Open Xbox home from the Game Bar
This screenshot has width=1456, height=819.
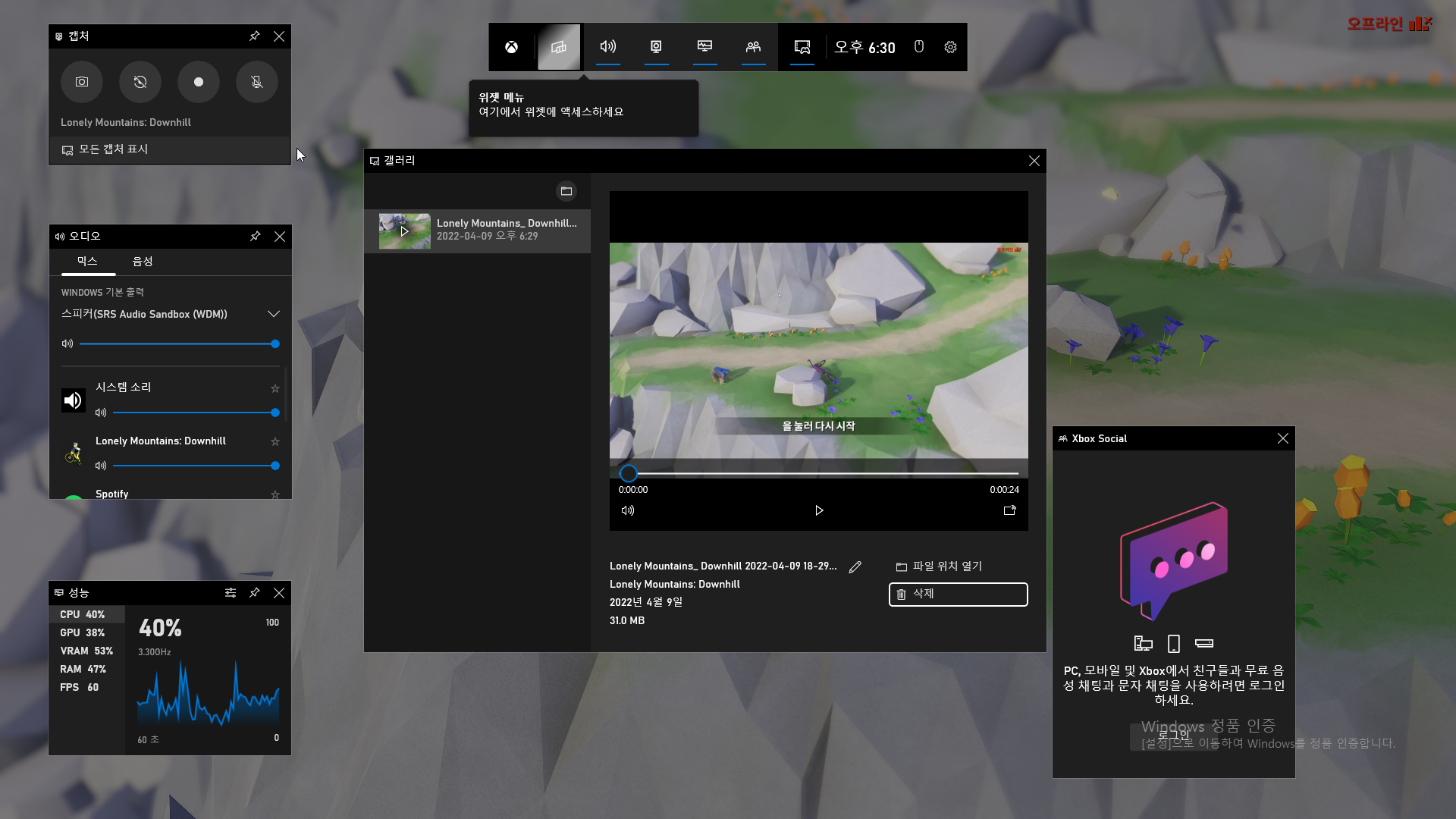click(512, 47)
